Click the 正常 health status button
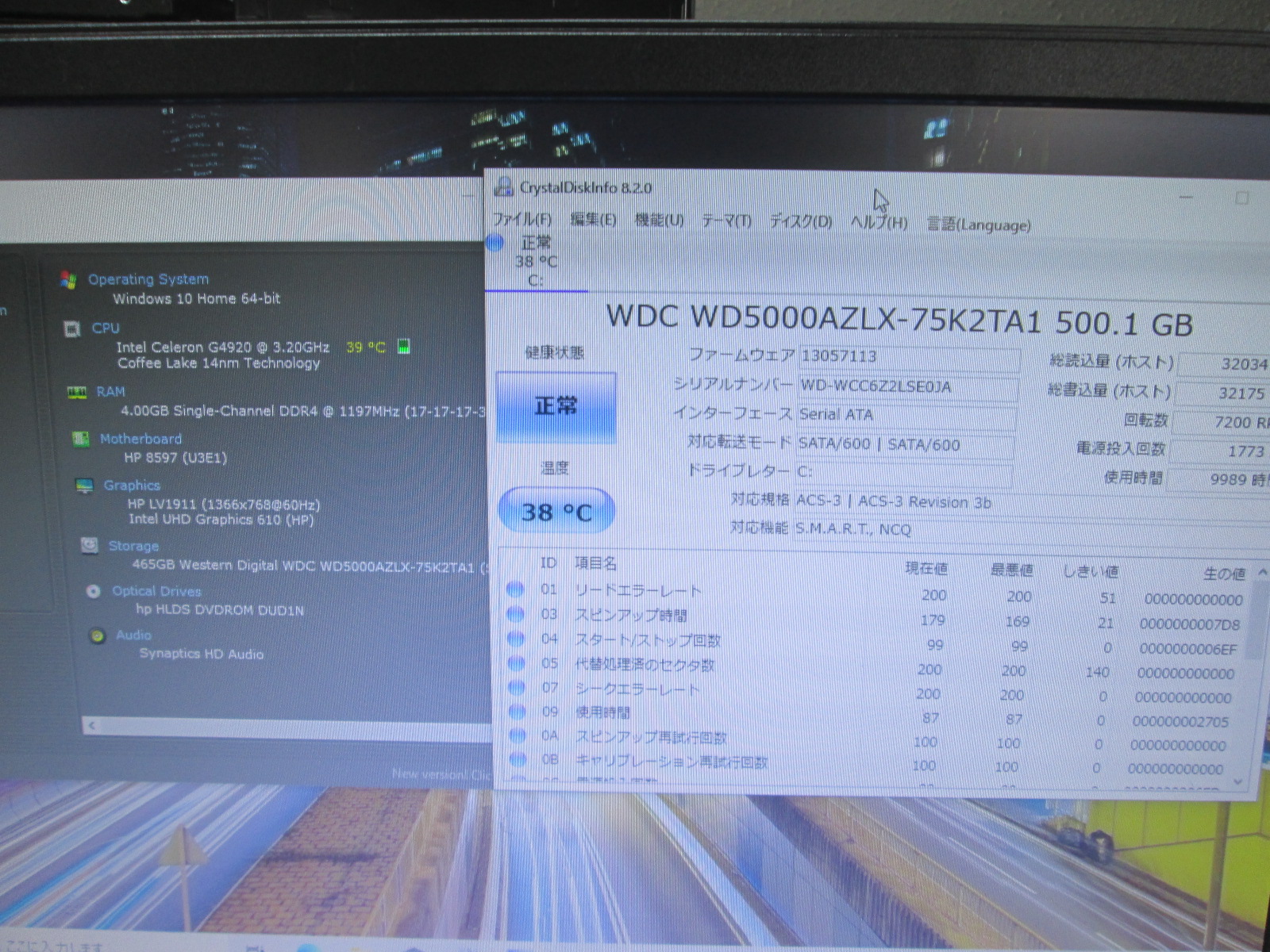Viewport: 1270px width, 952px height. (x=556, y=407)
